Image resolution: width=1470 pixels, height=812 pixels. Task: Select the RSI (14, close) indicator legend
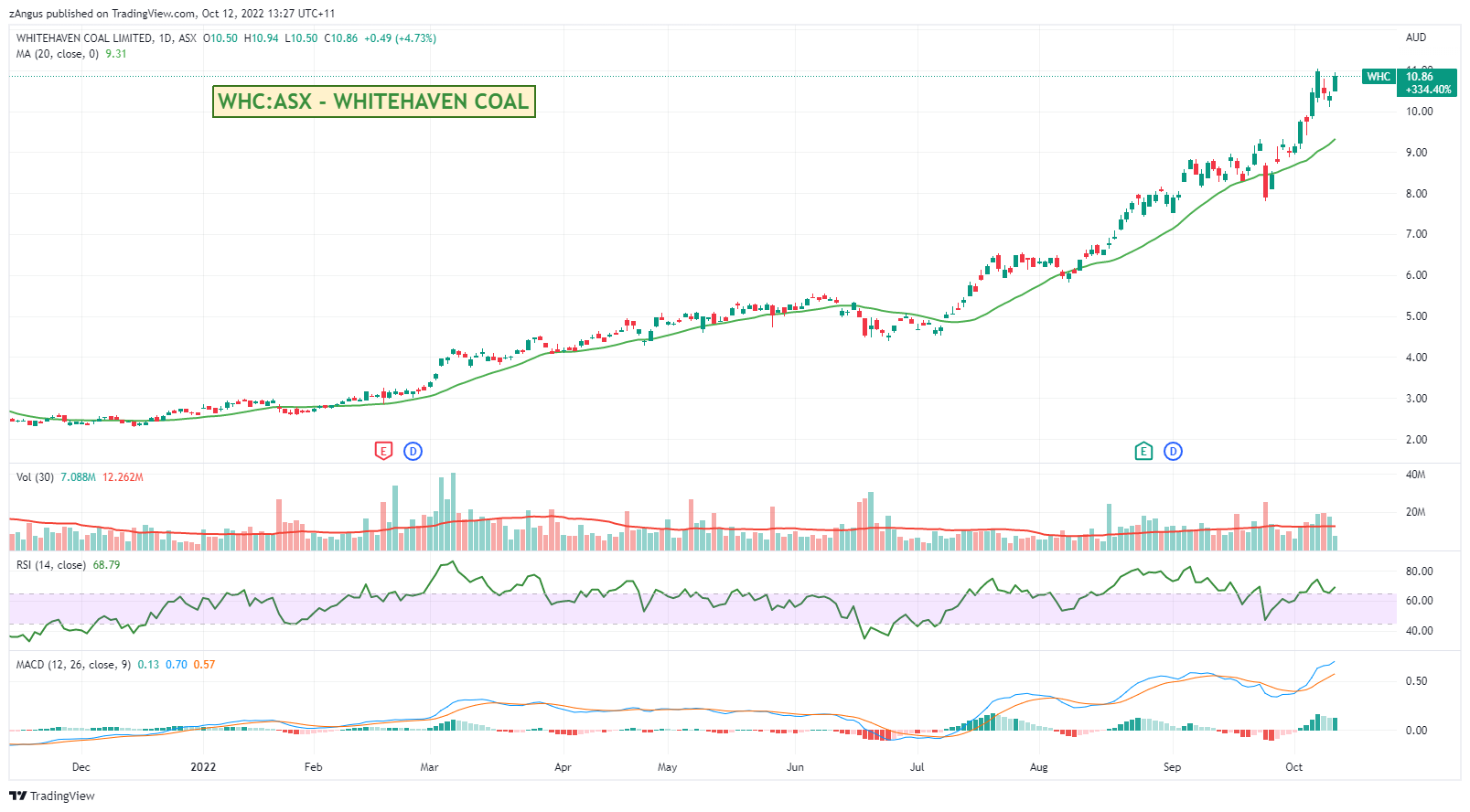click(51, 565)
